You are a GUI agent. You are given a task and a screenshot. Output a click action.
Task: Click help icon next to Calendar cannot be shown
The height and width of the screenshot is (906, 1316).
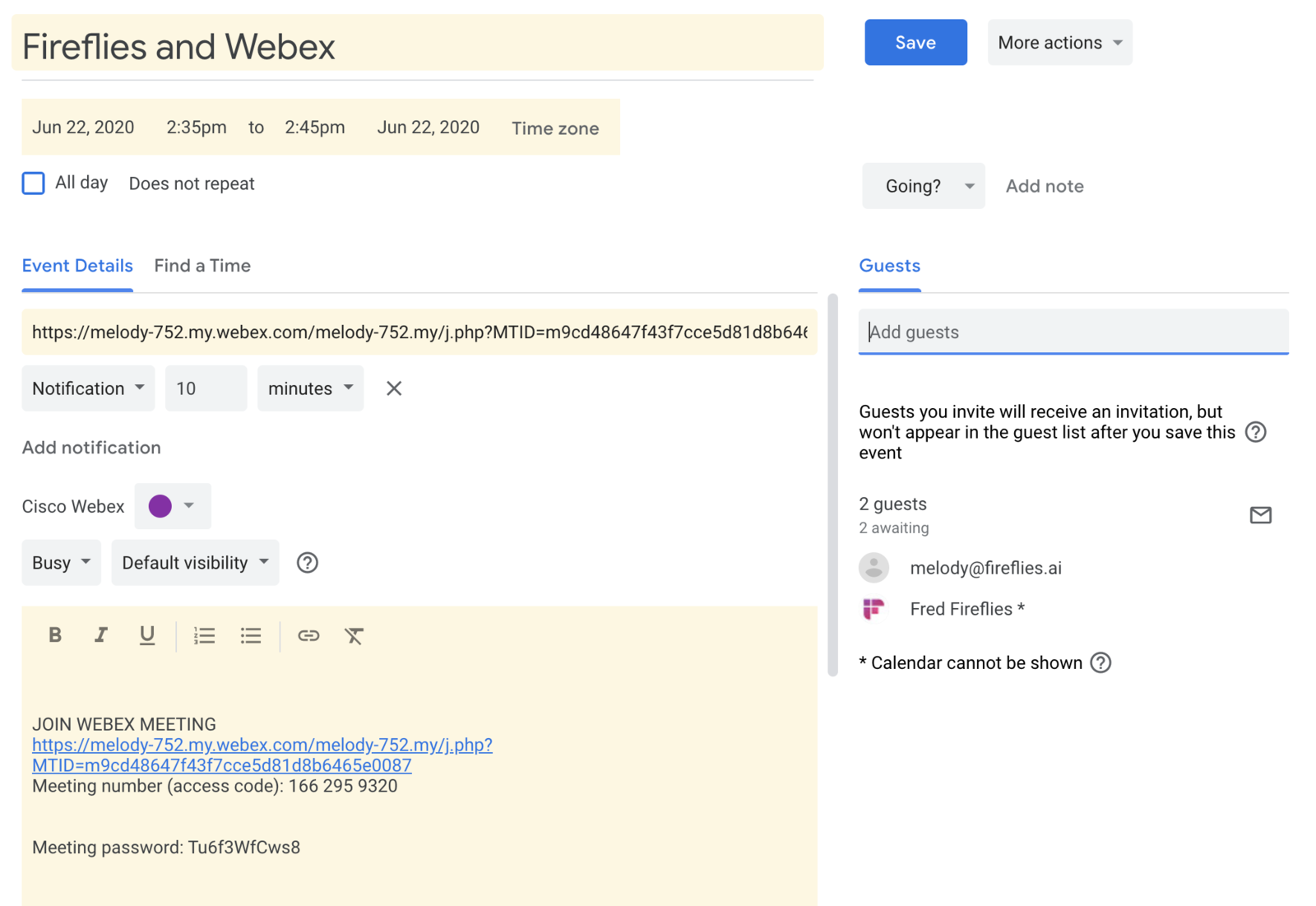point(1101,662)
